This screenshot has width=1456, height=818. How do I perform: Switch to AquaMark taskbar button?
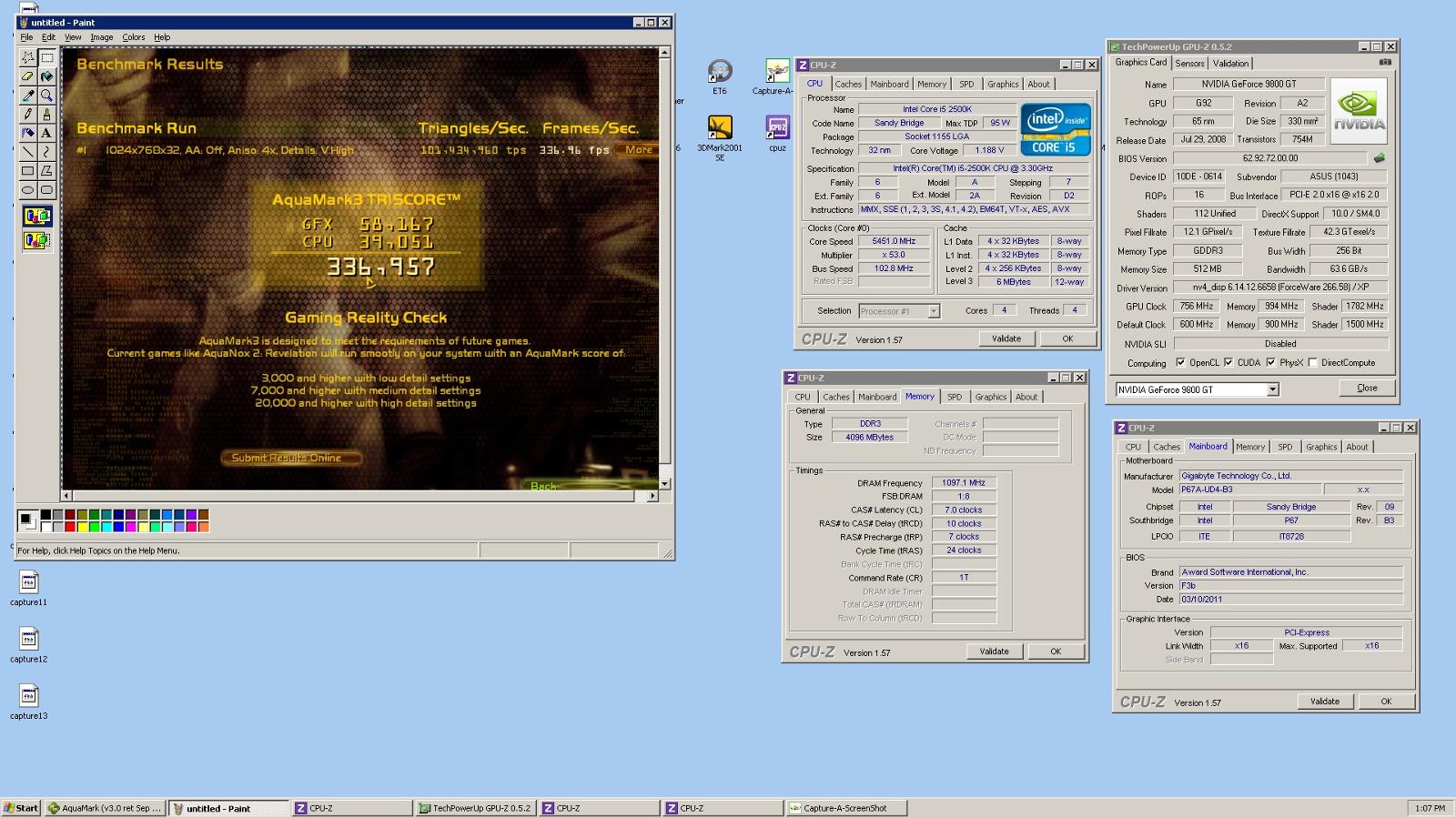[x=105, y=808]
